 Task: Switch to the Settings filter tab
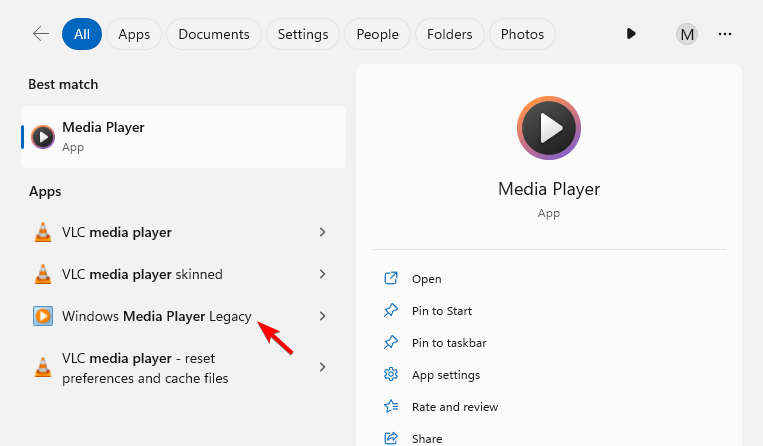(303, 34)
